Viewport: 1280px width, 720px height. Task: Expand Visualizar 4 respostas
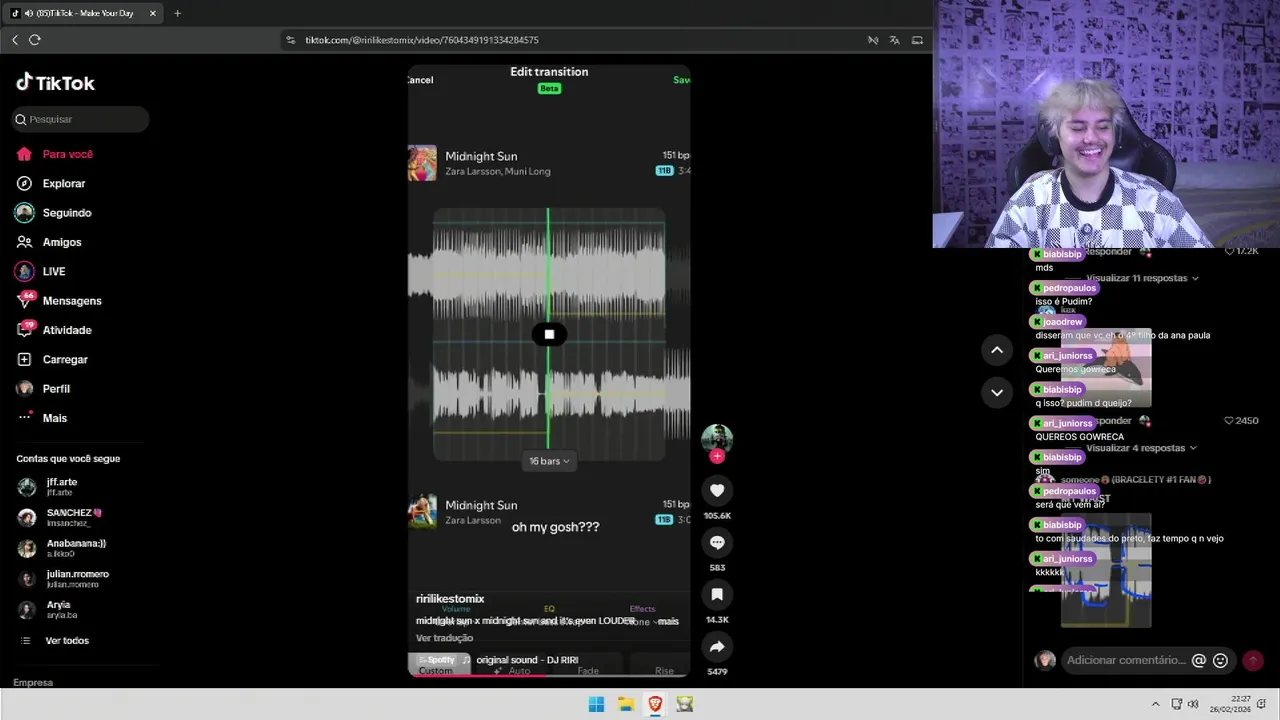1141,448
